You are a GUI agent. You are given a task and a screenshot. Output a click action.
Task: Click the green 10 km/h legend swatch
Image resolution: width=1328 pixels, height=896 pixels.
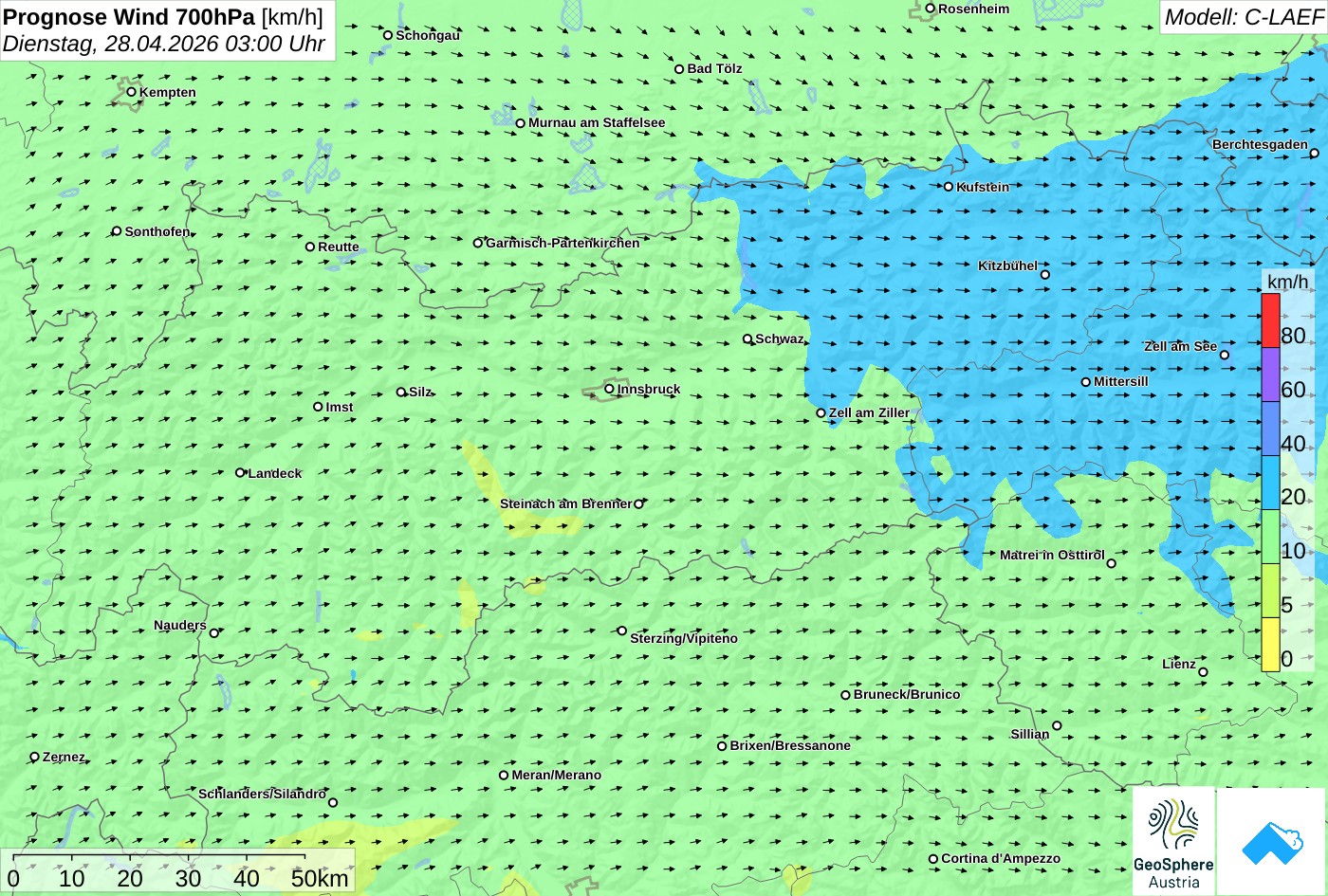(x=1270, y=537)
